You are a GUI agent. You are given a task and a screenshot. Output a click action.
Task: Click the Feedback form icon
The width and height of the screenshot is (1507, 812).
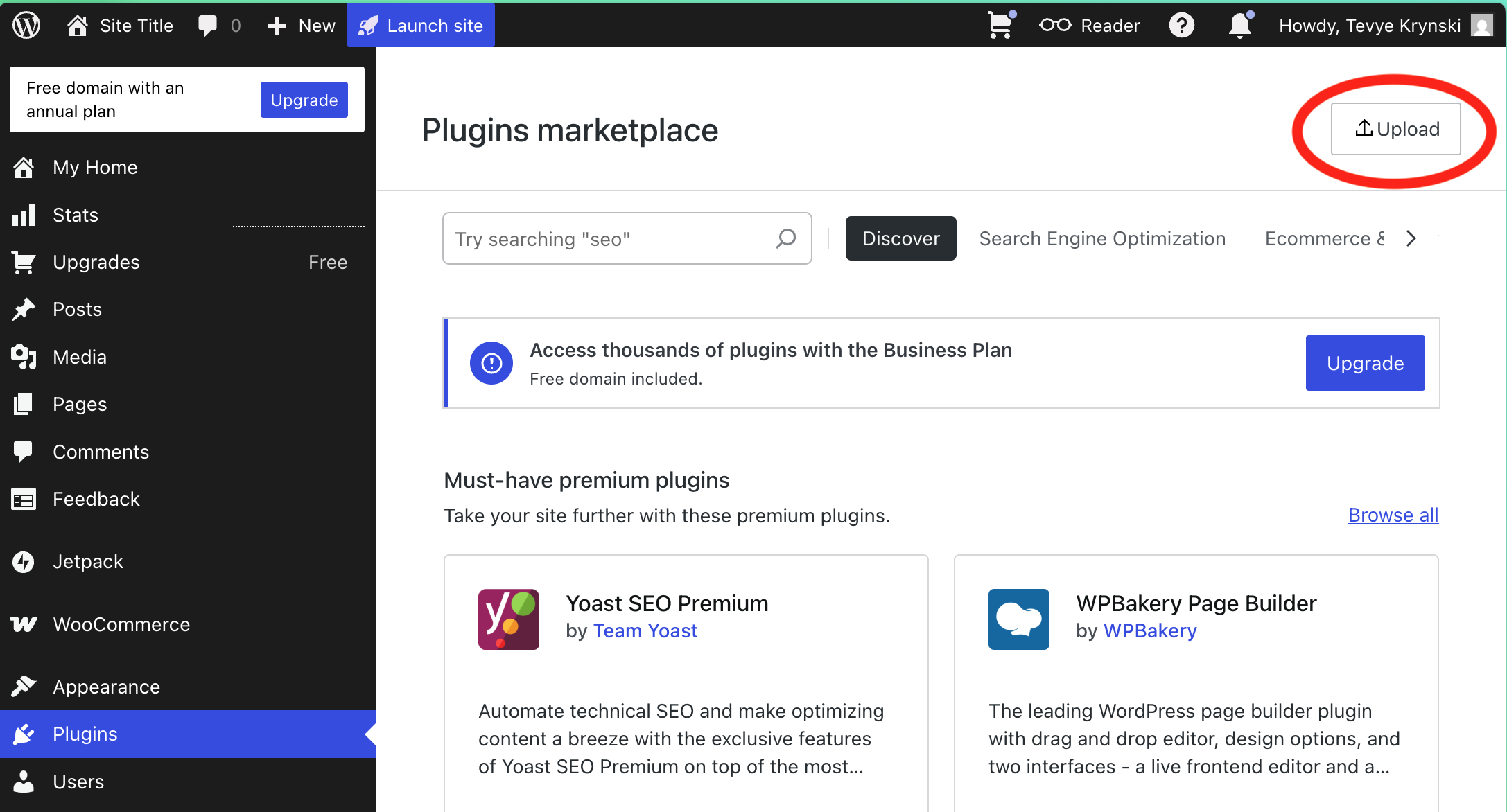tap(24, 499)
